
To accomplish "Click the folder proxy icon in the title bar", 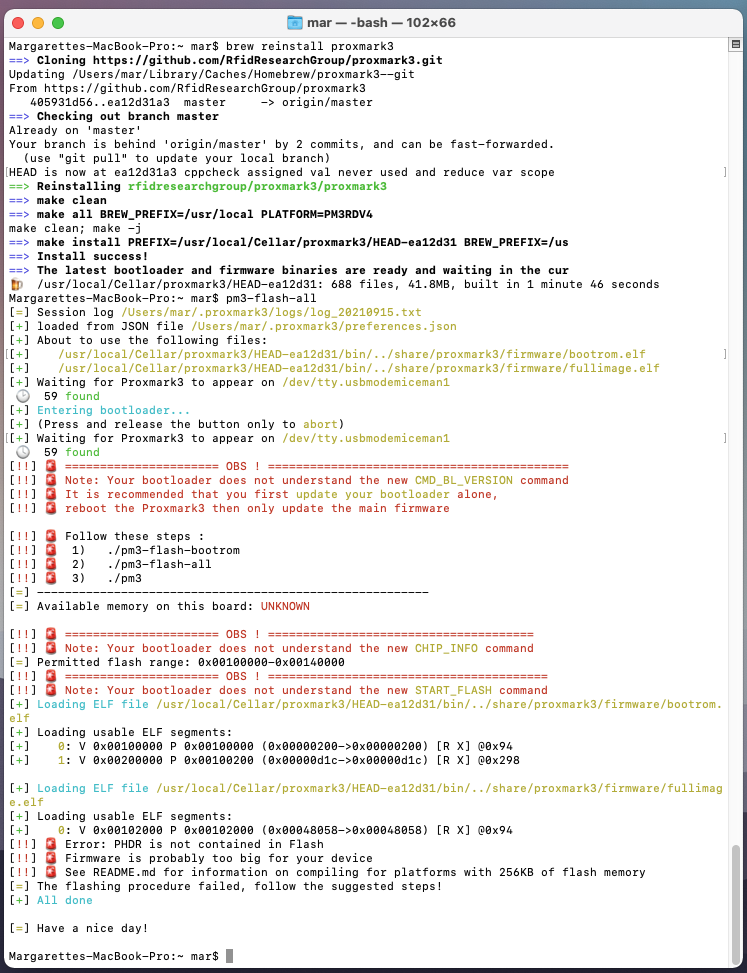I will pos(295,23).
